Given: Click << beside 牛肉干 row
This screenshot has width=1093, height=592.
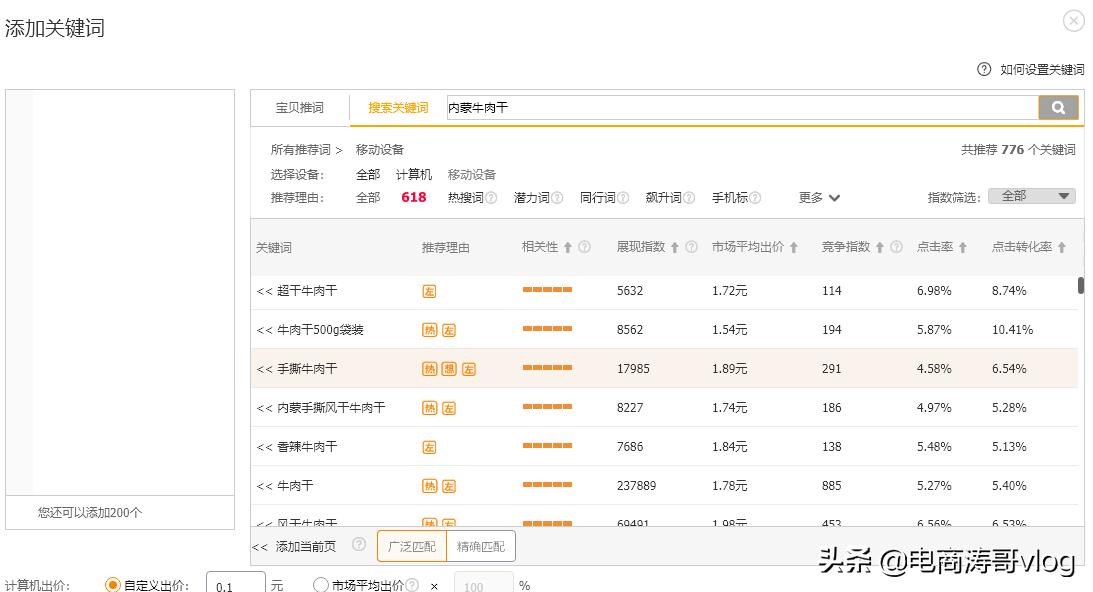Looking at the screenshot, I should point(263,485).
